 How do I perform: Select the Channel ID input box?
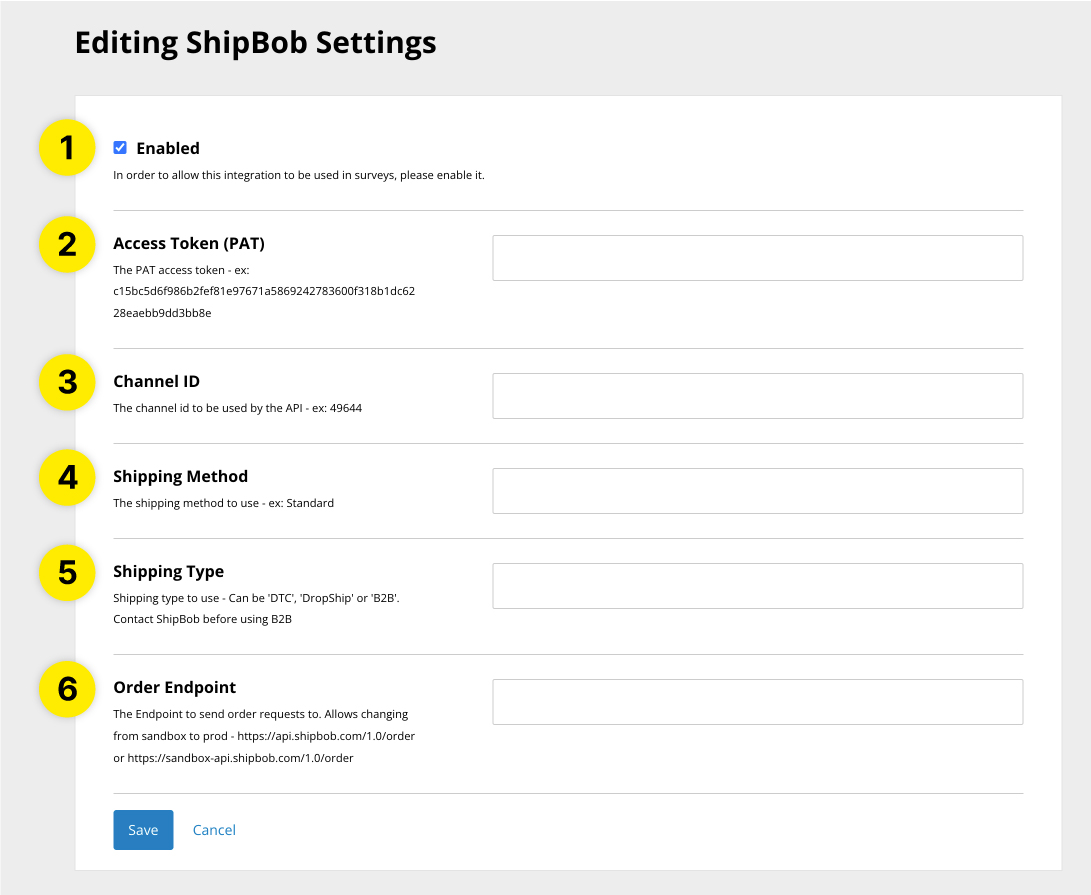(x=757, y=396)
